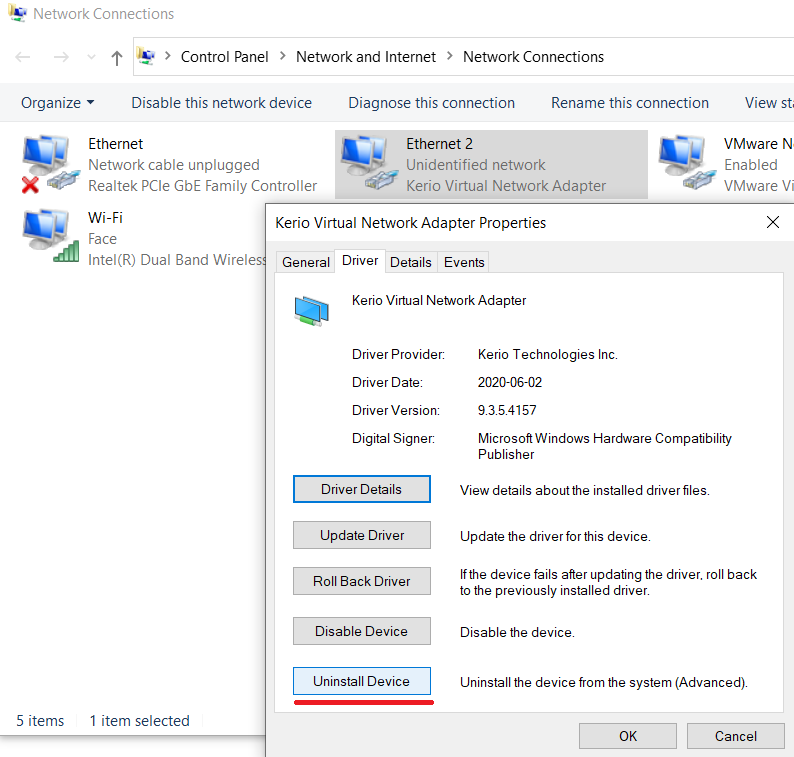This screenshot has height=757, width=794.
Task: Click Network and Internet breadcrumb
Action: [x=366, y=57]
